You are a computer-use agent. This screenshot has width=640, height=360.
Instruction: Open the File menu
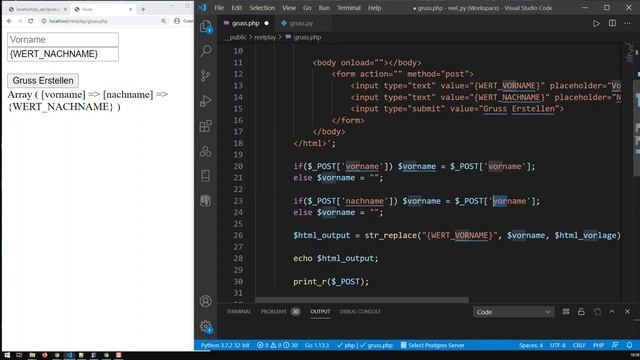coord(219,8)
